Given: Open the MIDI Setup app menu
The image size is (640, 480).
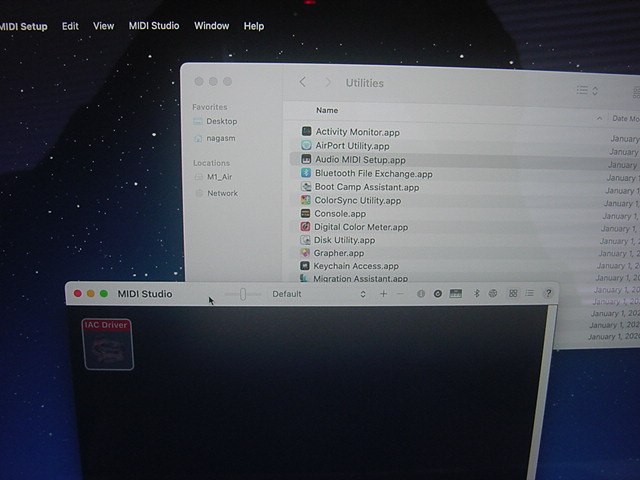Looking at the screenshot, I should [23, 27].
